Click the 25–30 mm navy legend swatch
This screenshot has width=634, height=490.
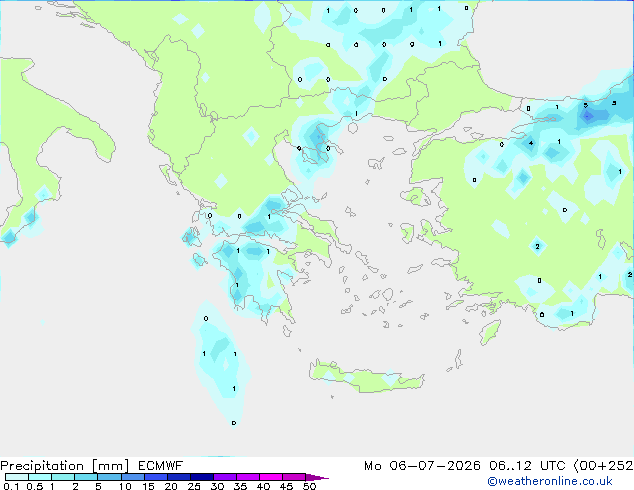coord(202,477)
